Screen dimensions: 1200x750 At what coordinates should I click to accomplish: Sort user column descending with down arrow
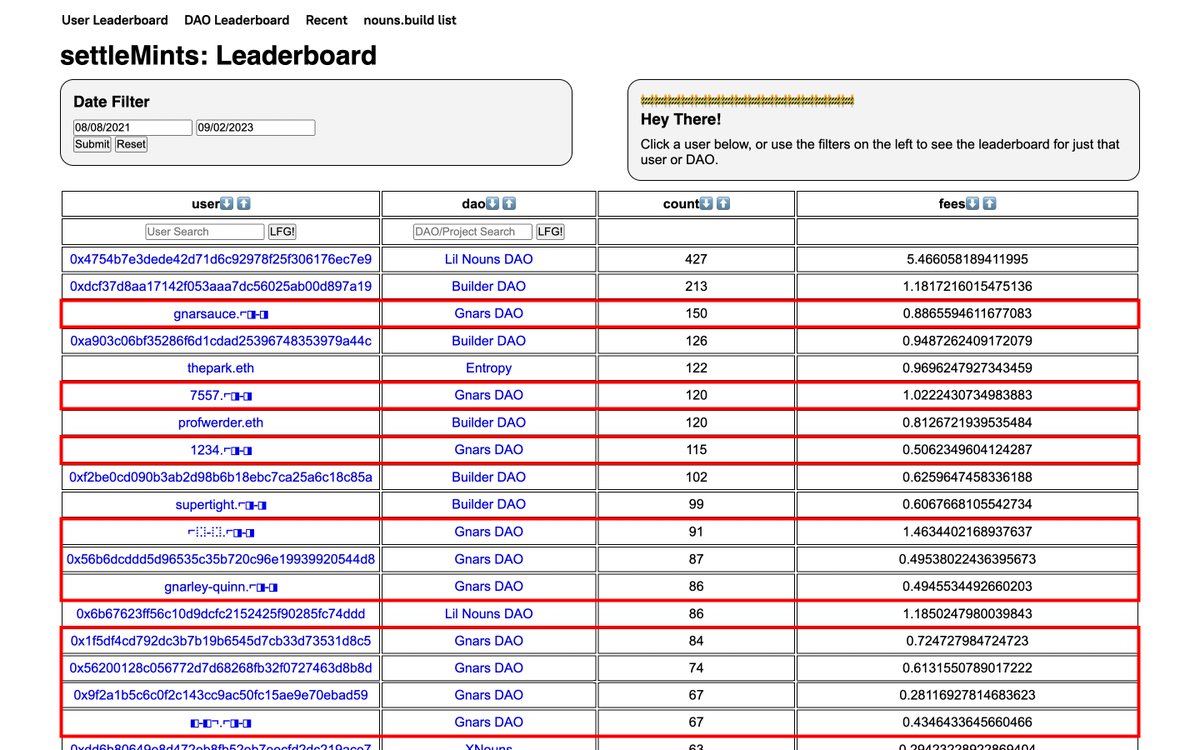pos(227,204)
